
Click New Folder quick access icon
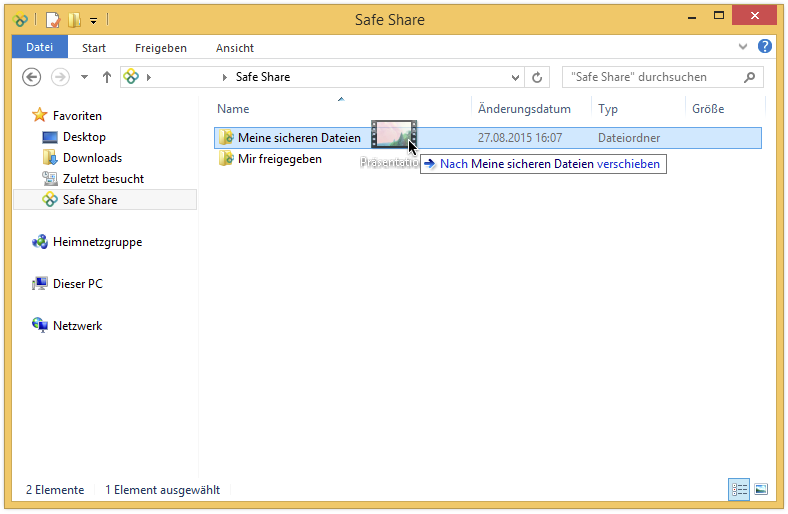pyautogui.click(x=74, y=20)
